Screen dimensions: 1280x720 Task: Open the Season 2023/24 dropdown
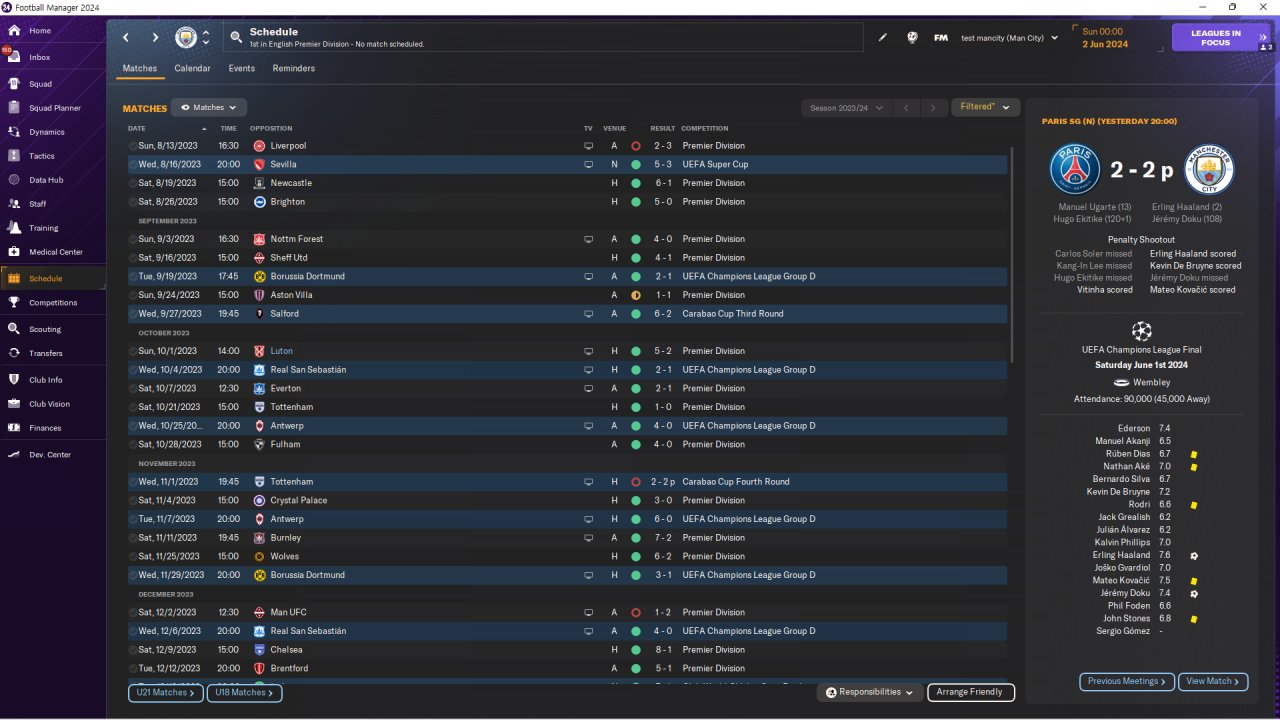(846, 107)
